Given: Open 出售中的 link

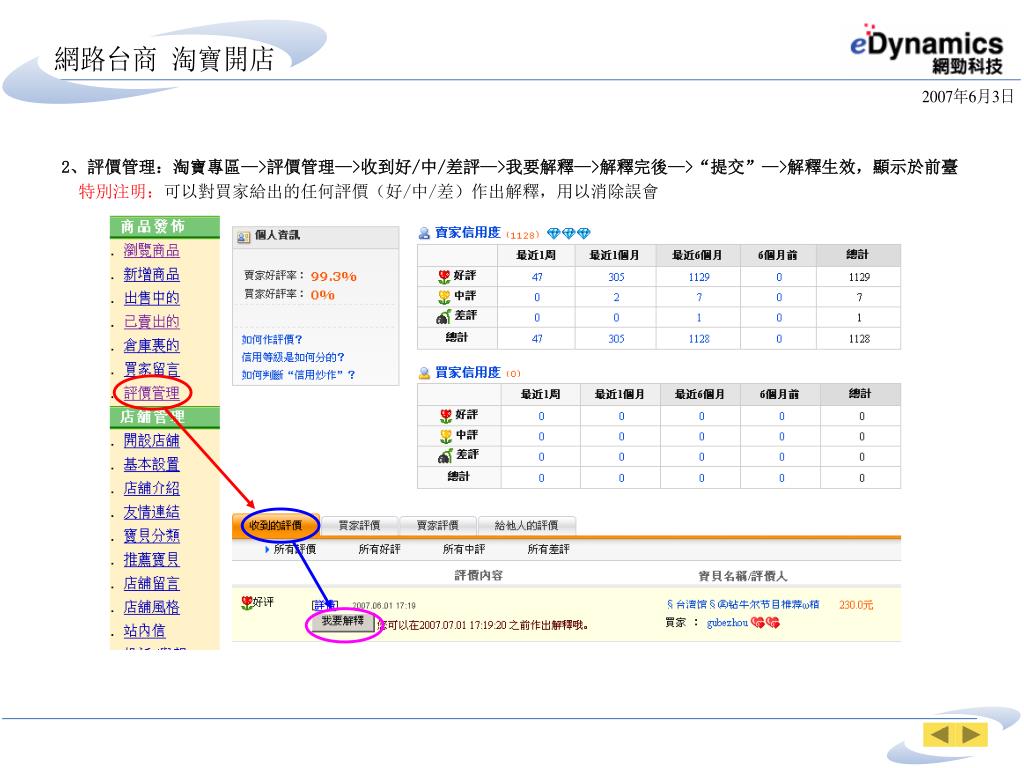Looking at the screenshot, I should (x=152, y=298).
